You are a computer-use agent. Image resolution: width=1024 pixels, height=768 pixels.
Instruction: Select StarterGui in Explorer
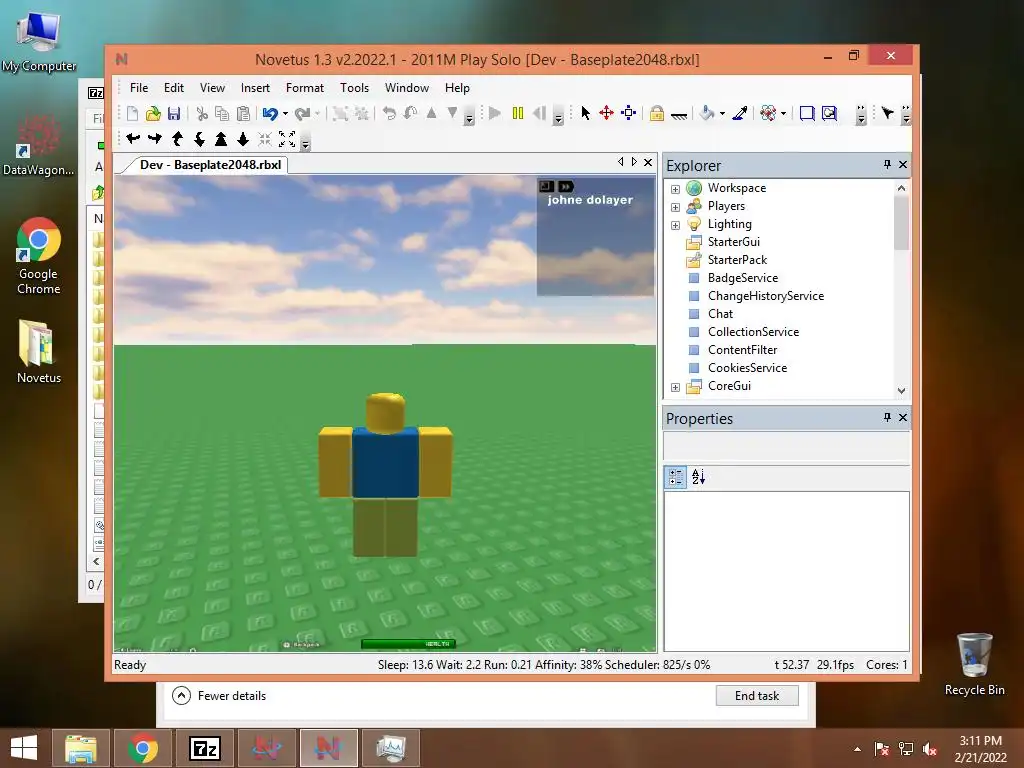pos(733,242)
